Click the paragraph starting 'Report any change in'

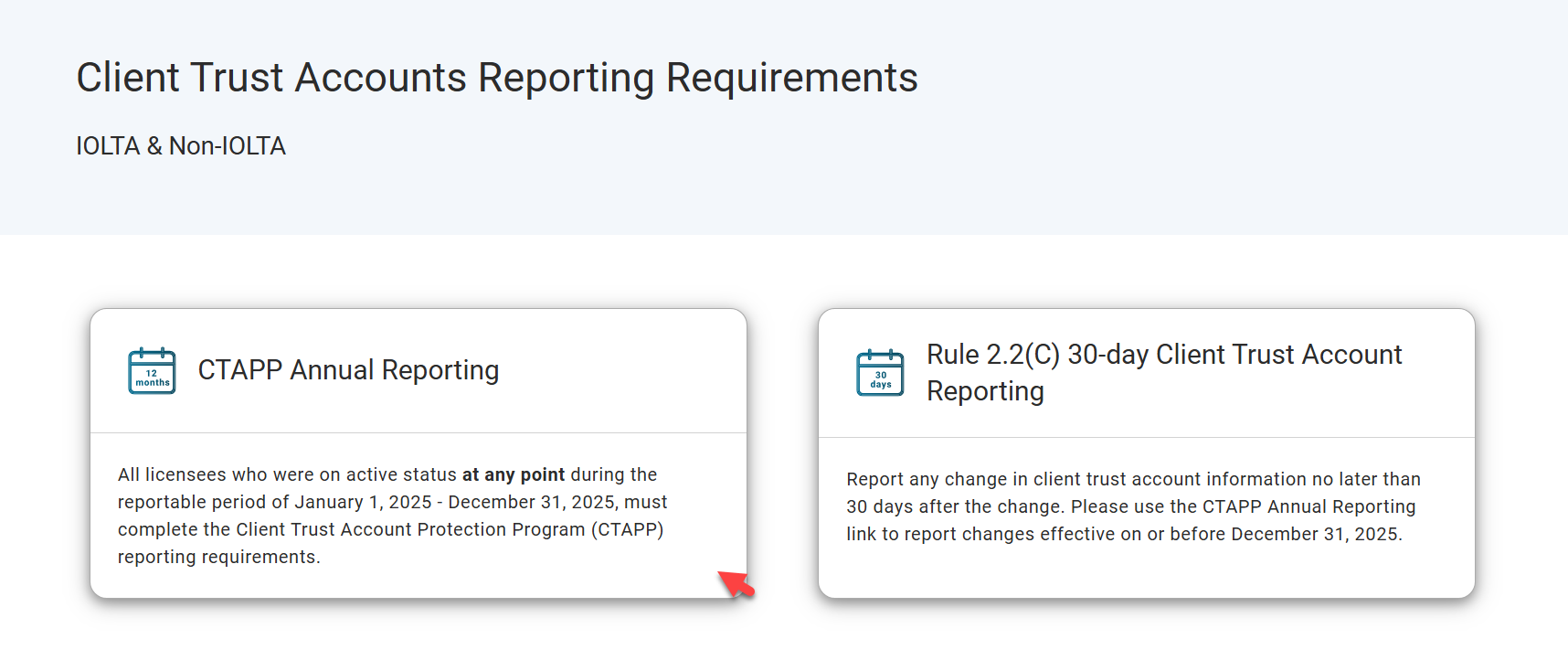click(1133, 506)
